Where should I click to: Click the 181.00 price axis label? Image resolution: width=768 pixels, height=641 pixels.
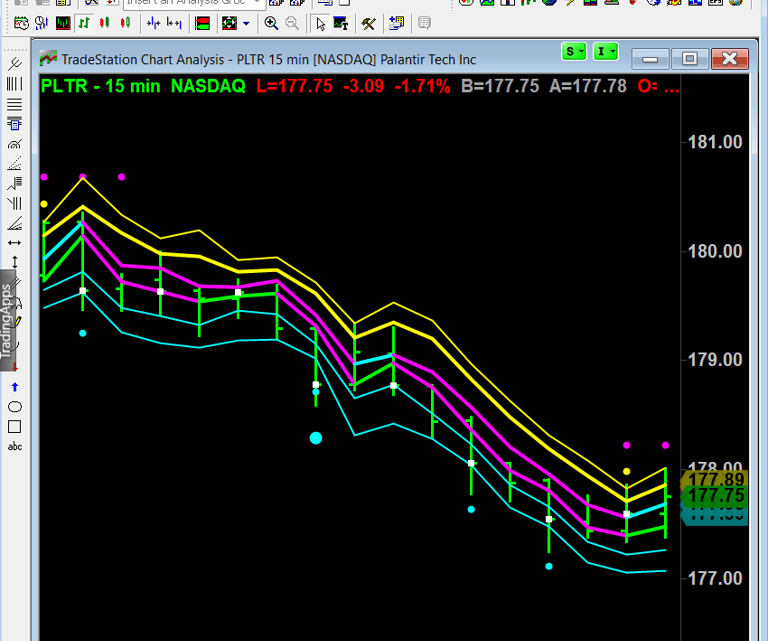tap(715, 142)
